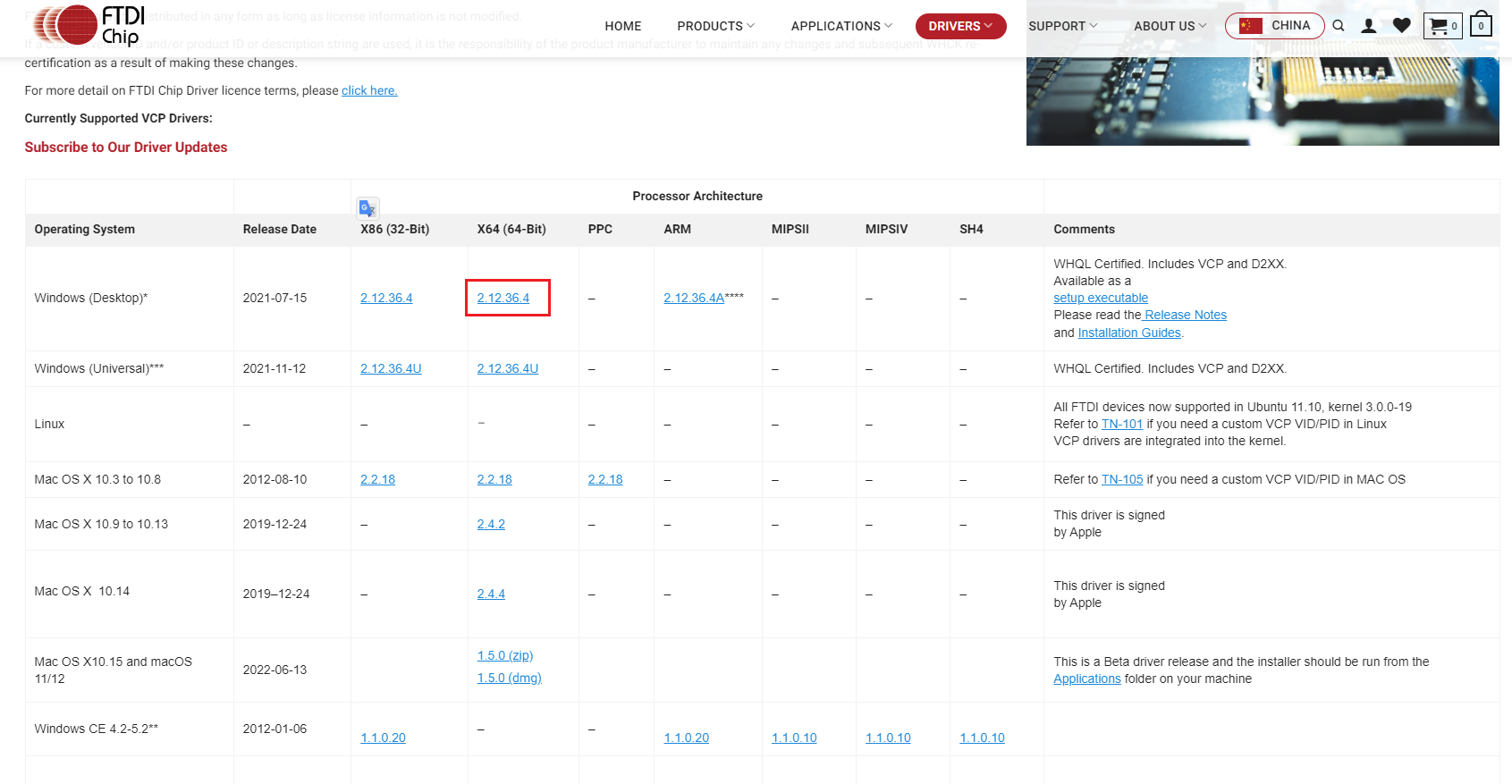The image size is (1512, 784).
Task: Expand the PRODUCTS menu
Action: [716, 26]
